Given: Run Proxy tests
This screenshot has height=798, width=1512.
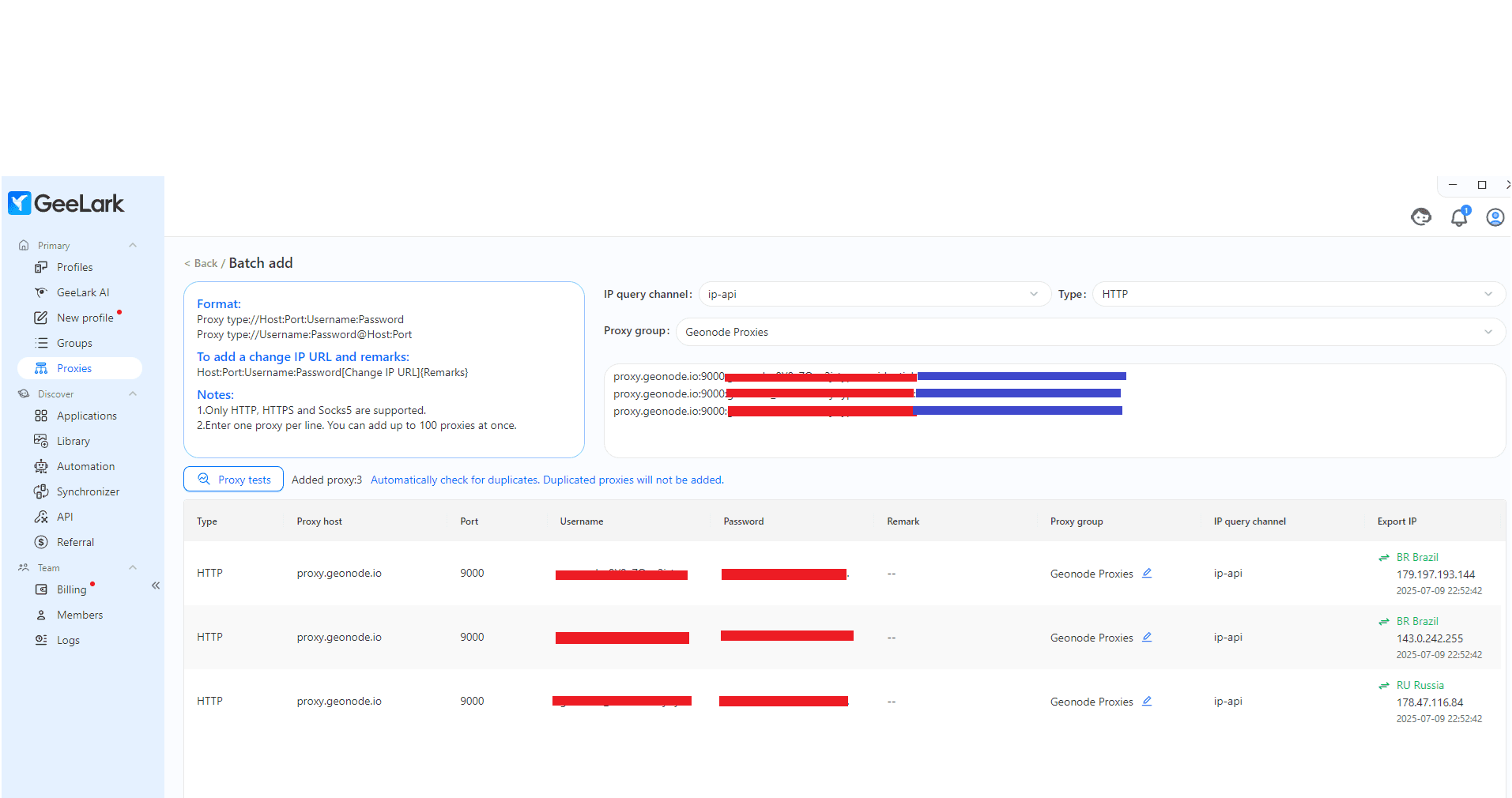Looking at the screenshot, I should pyautogui.click(x=233, y=479).
